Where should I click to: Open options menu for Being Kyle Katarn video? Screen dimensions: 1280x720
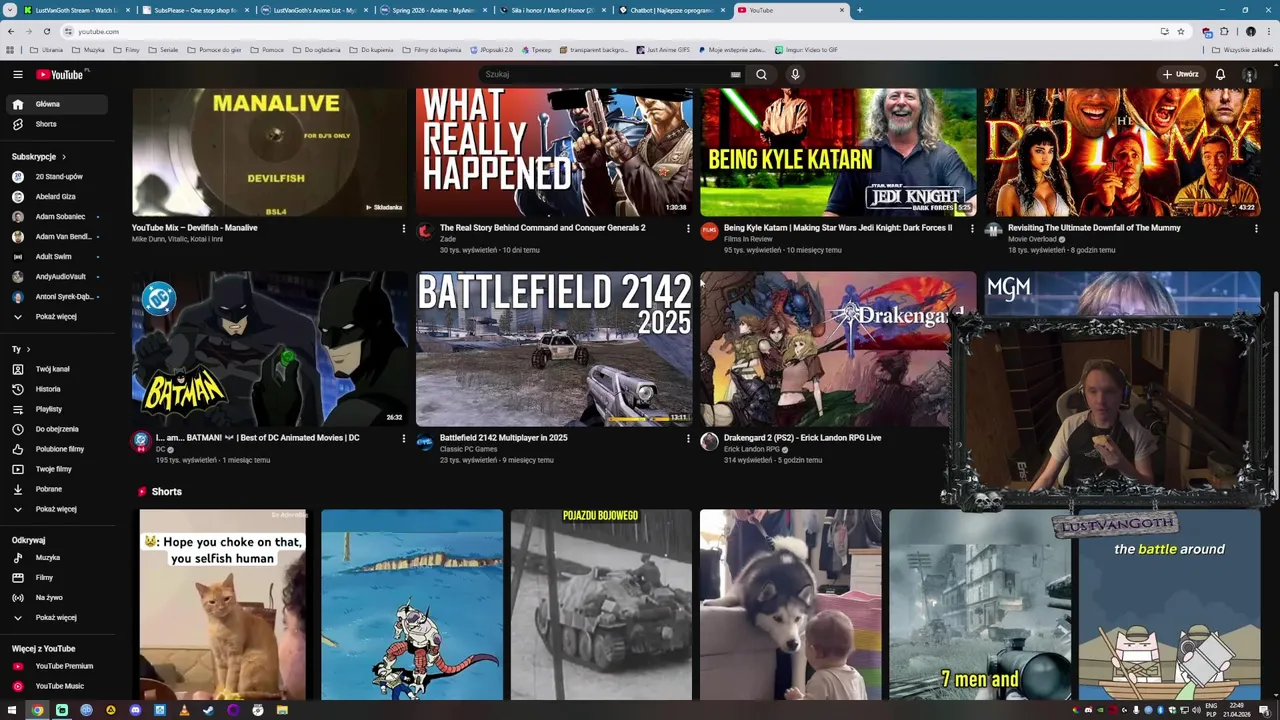click(972, 229)
